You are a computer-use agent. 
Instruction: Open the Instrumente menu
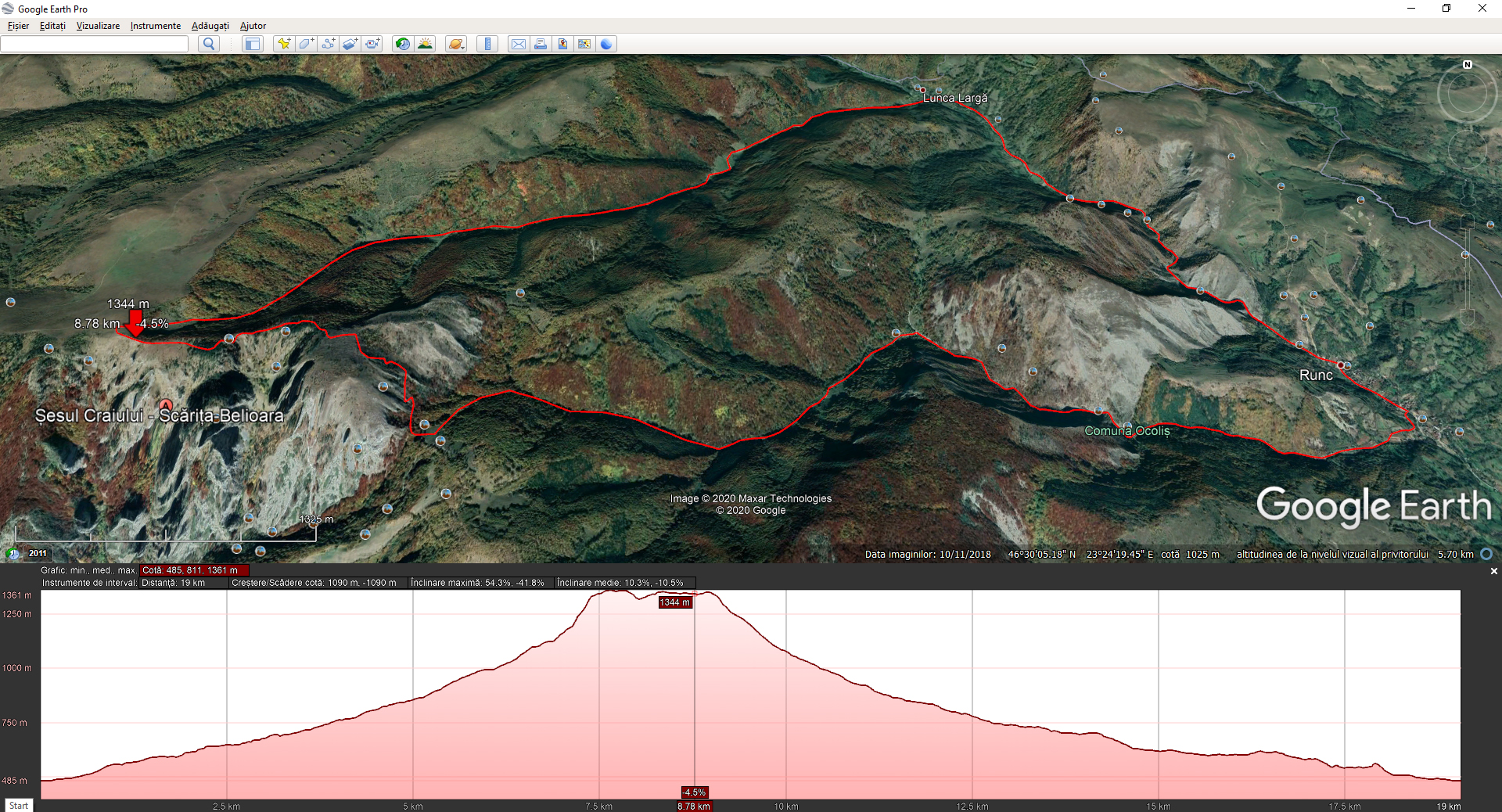(x=155, y=26)
